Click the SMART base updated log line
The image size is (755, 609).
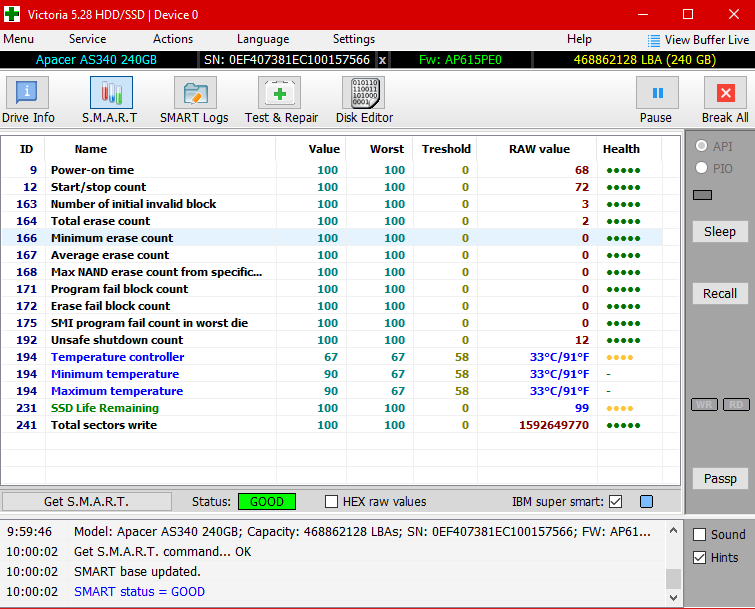point(137,571)
